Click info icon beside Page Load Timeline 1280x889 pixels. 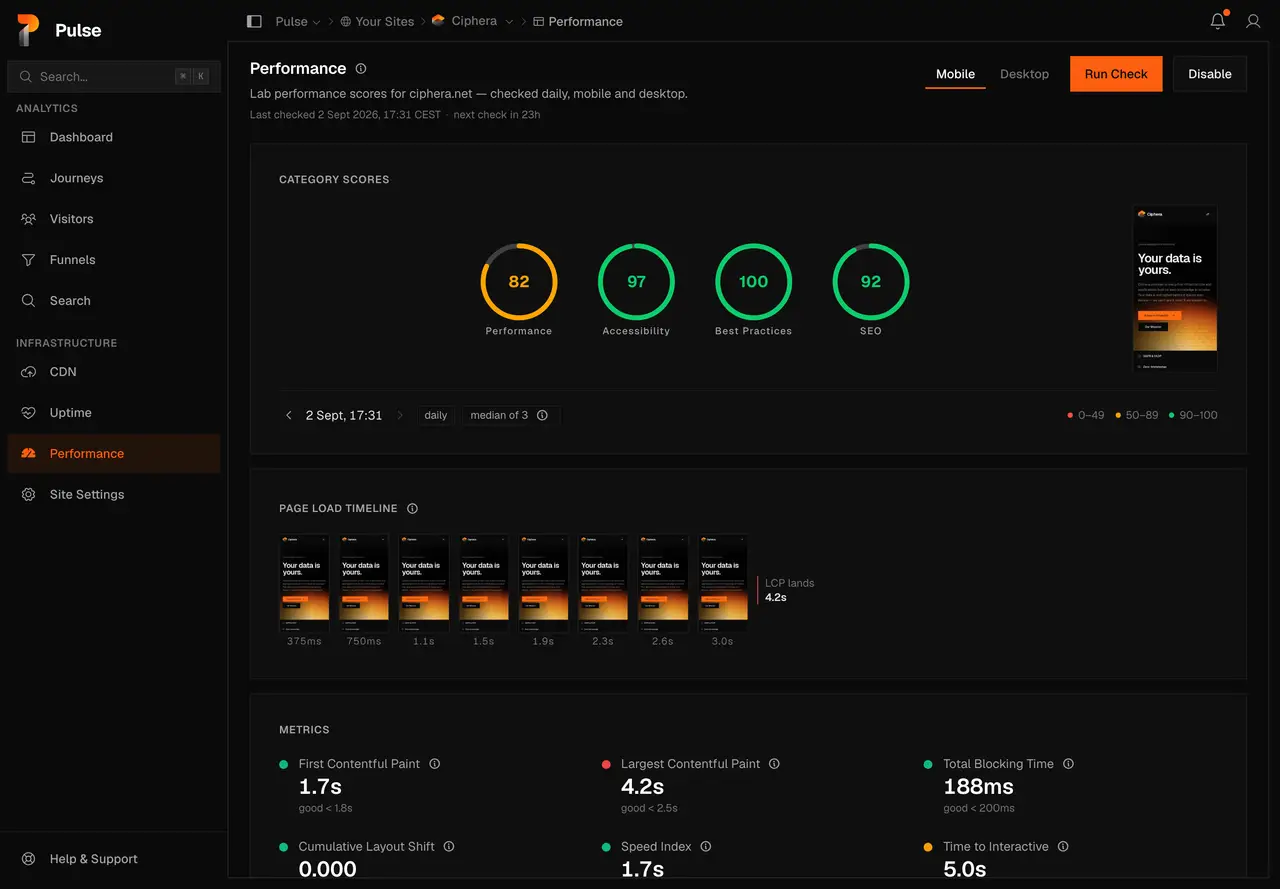pyautogui.click(x=412, y=509)
